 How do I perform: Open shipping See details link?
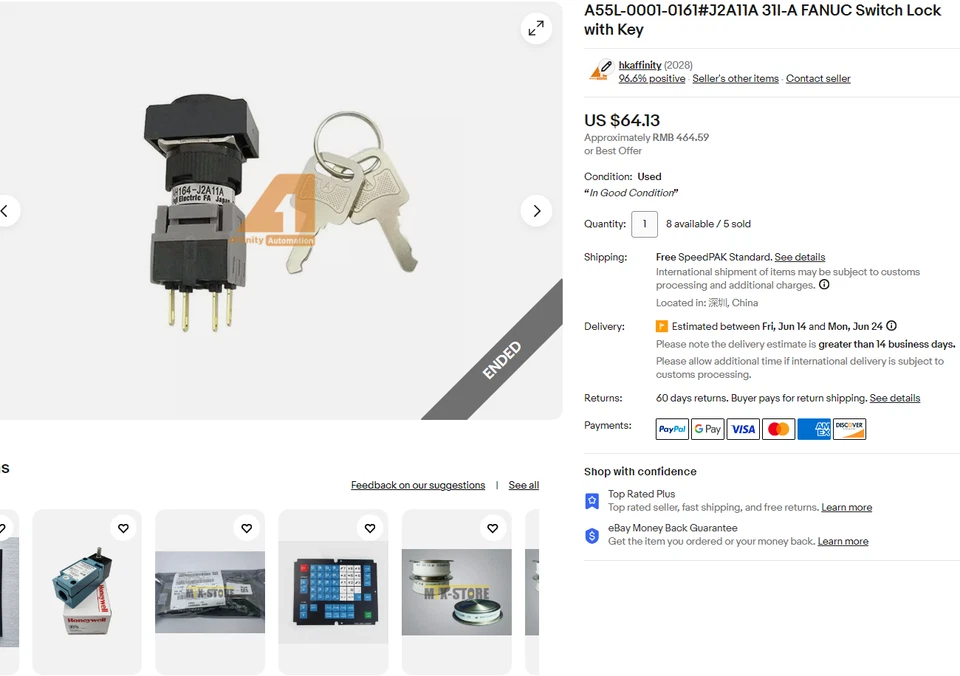coord(800,257)
